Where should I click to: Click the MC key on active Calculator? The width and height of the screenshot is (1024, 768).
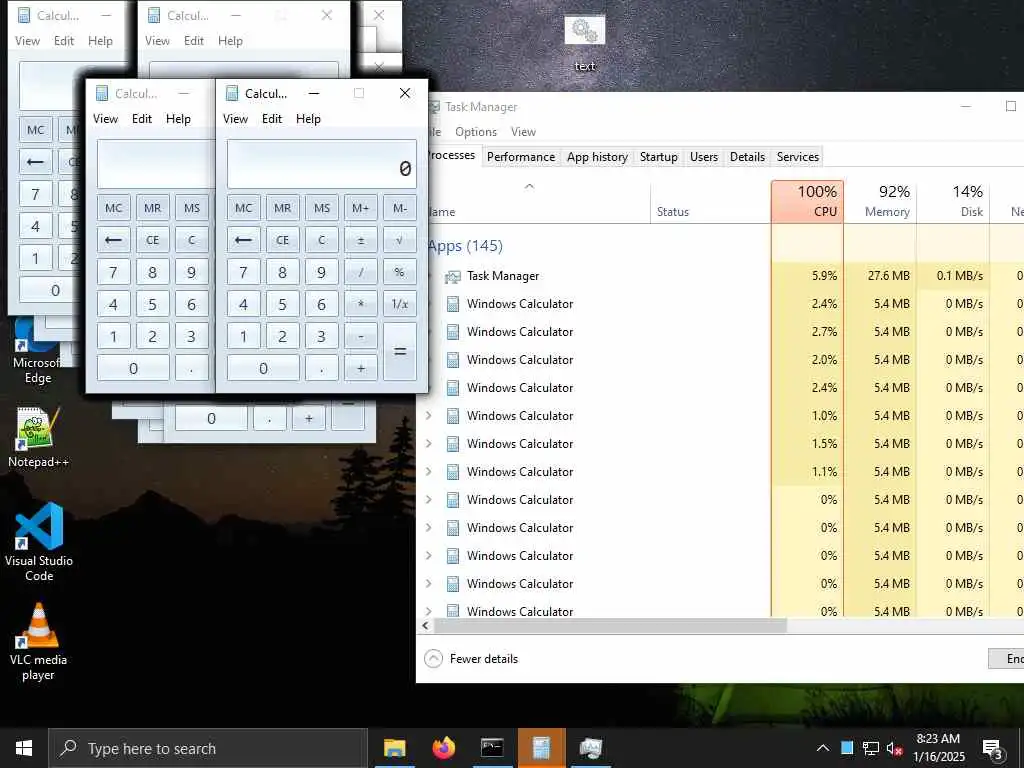[244, 208]
